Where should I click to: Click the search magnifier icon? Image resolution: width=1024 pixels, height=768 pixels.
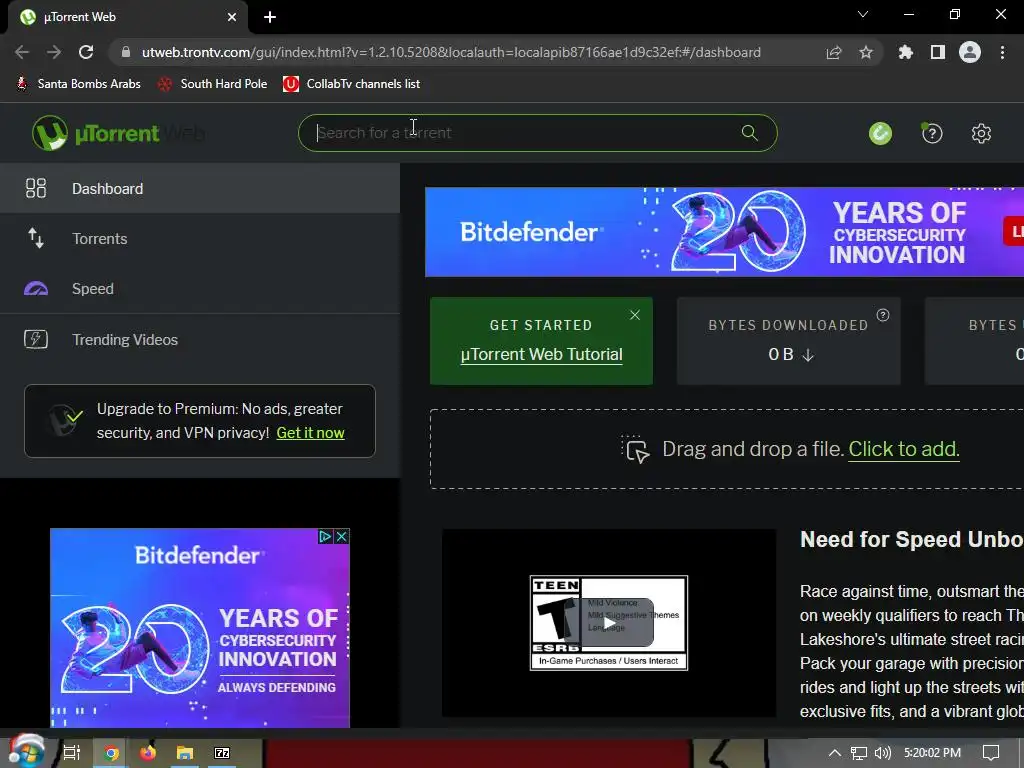coord(750,133)
